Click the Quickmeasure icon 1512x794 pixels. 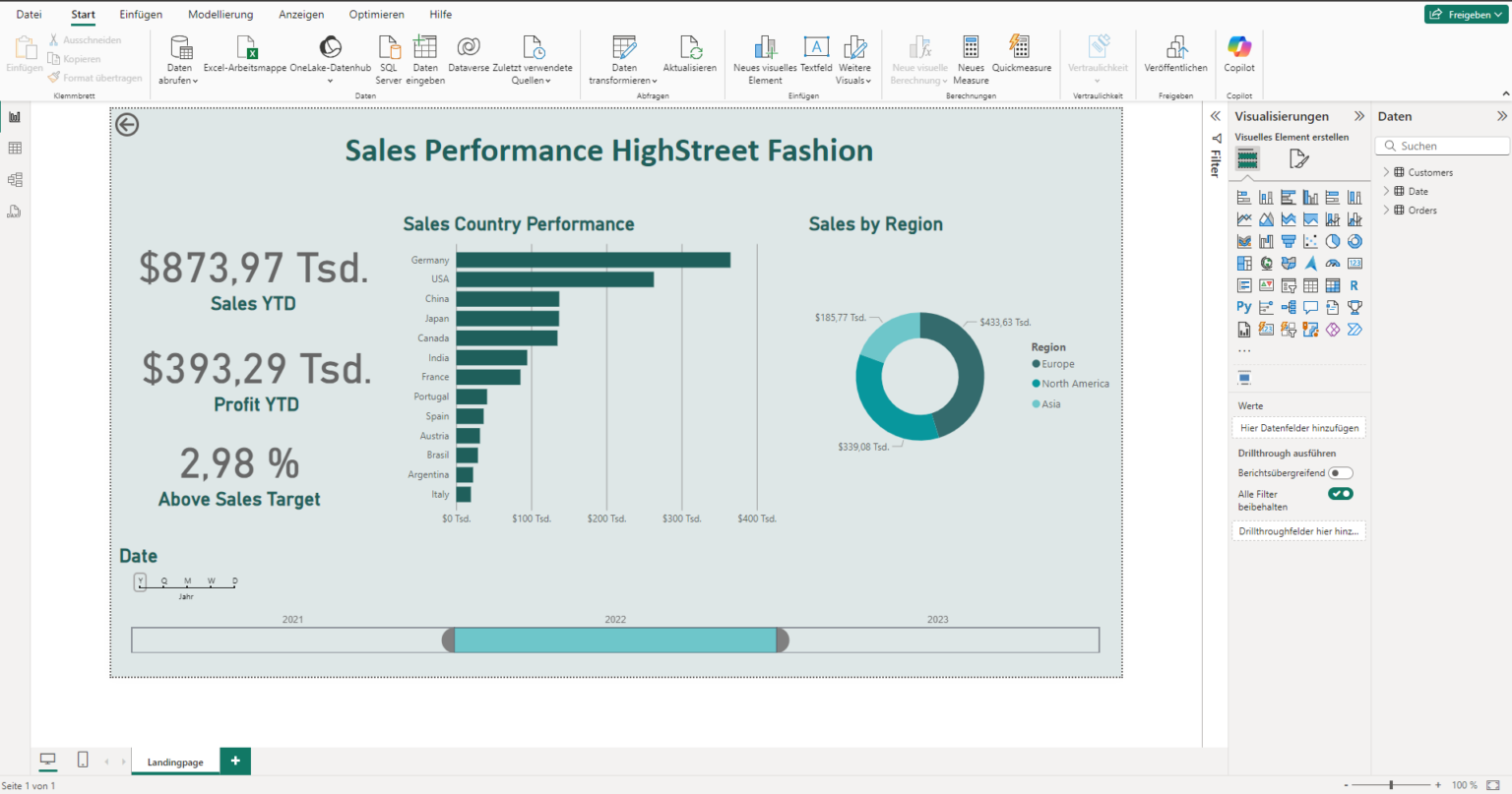1021,46
